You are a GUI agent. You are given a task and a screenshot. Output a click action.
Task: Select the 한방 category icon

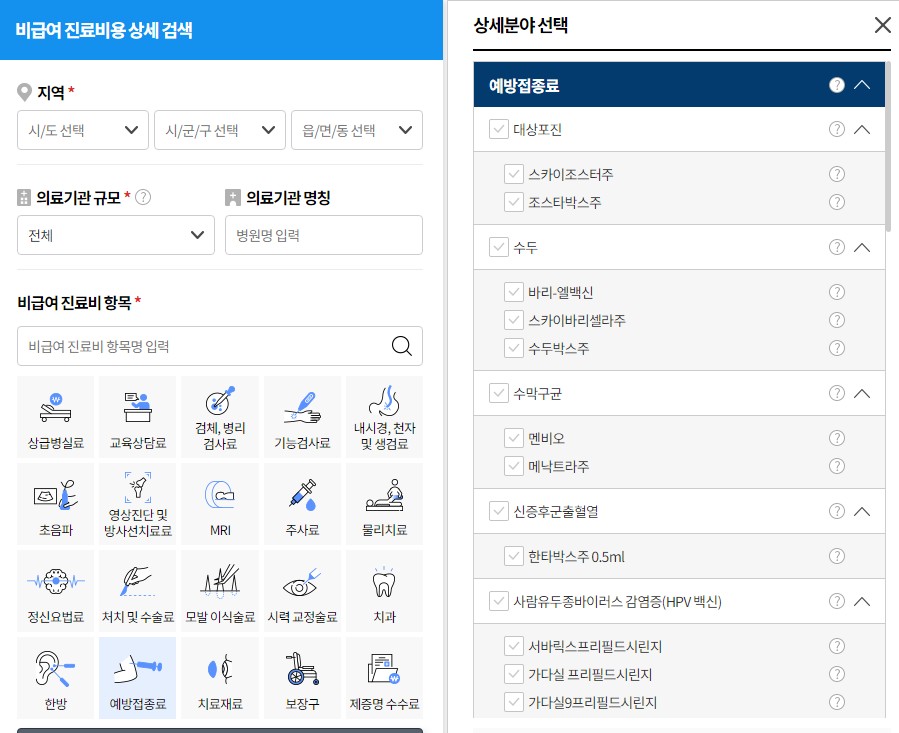pyautogui.click(x=56, y=678)
